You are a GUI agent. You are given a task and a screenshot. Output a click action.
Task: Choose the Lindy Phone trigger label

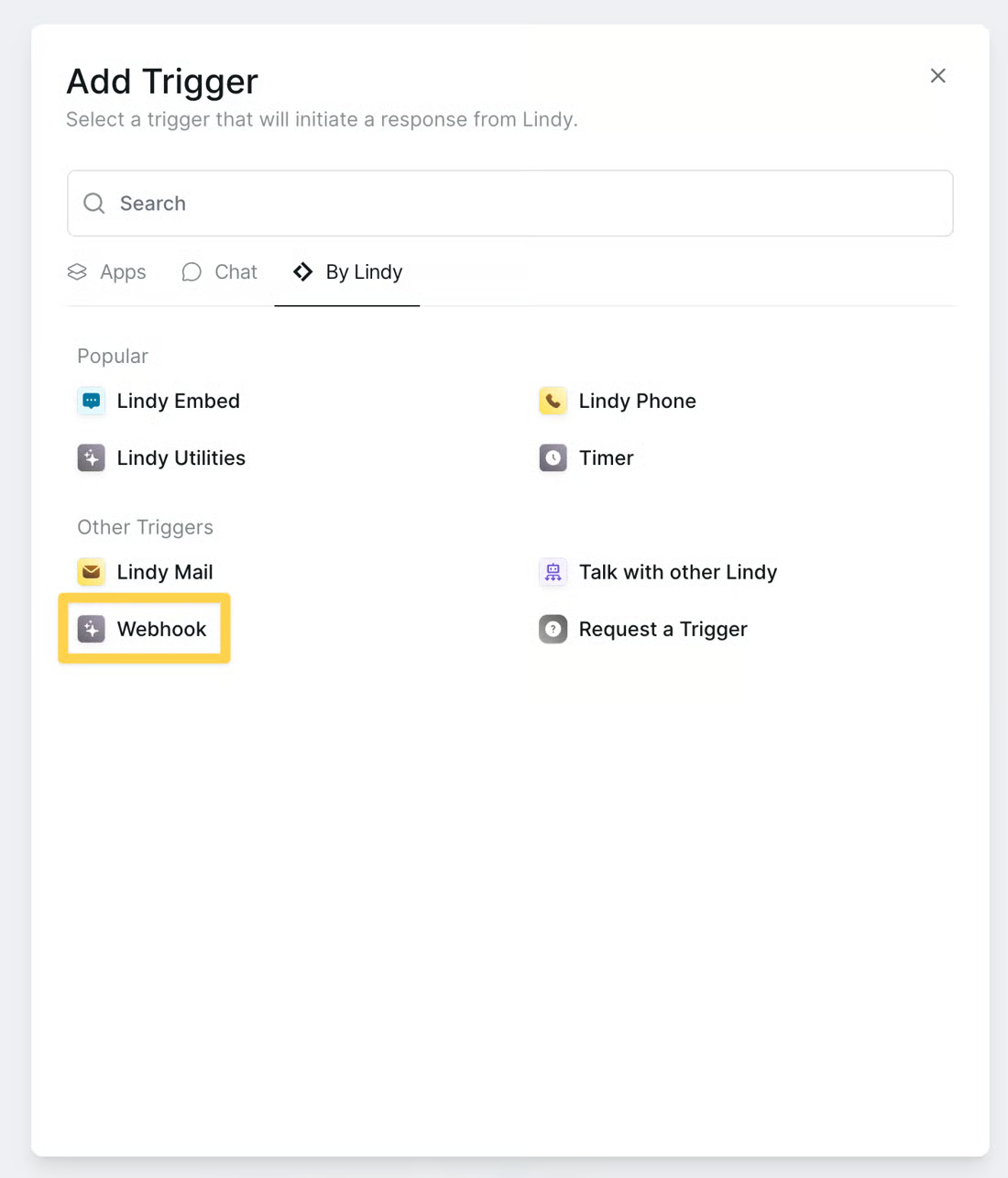638,401
